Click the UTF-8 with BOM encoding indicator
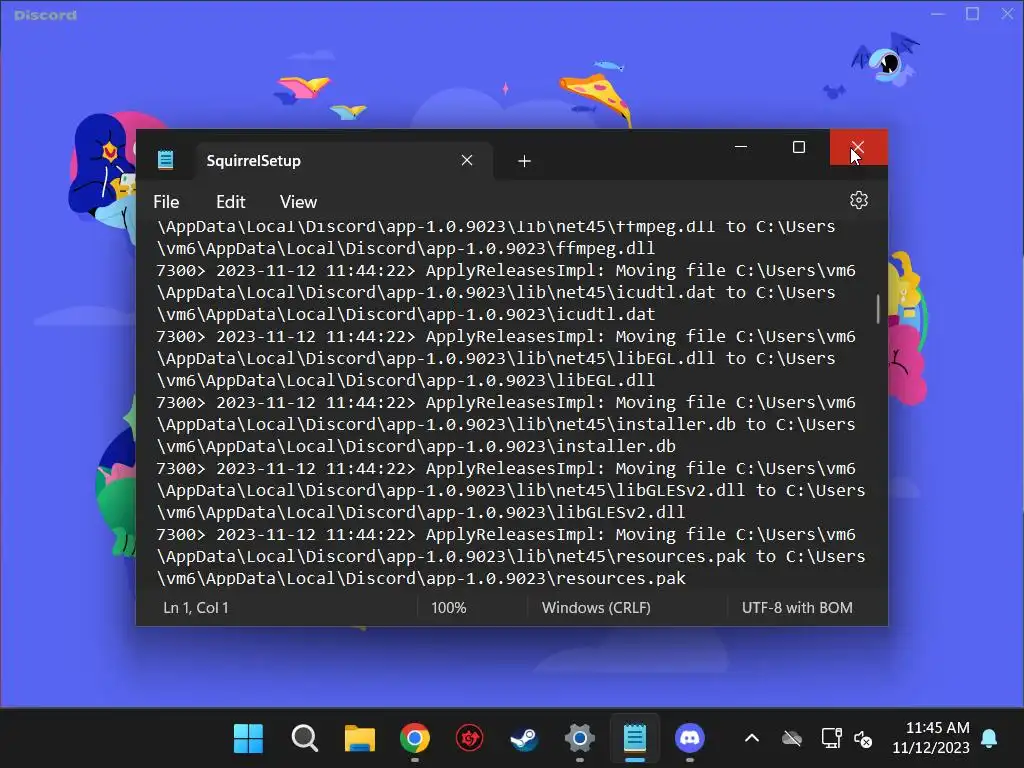Image resolution: width=1024 pixels, height=768 pixels. tap(797, 608)
